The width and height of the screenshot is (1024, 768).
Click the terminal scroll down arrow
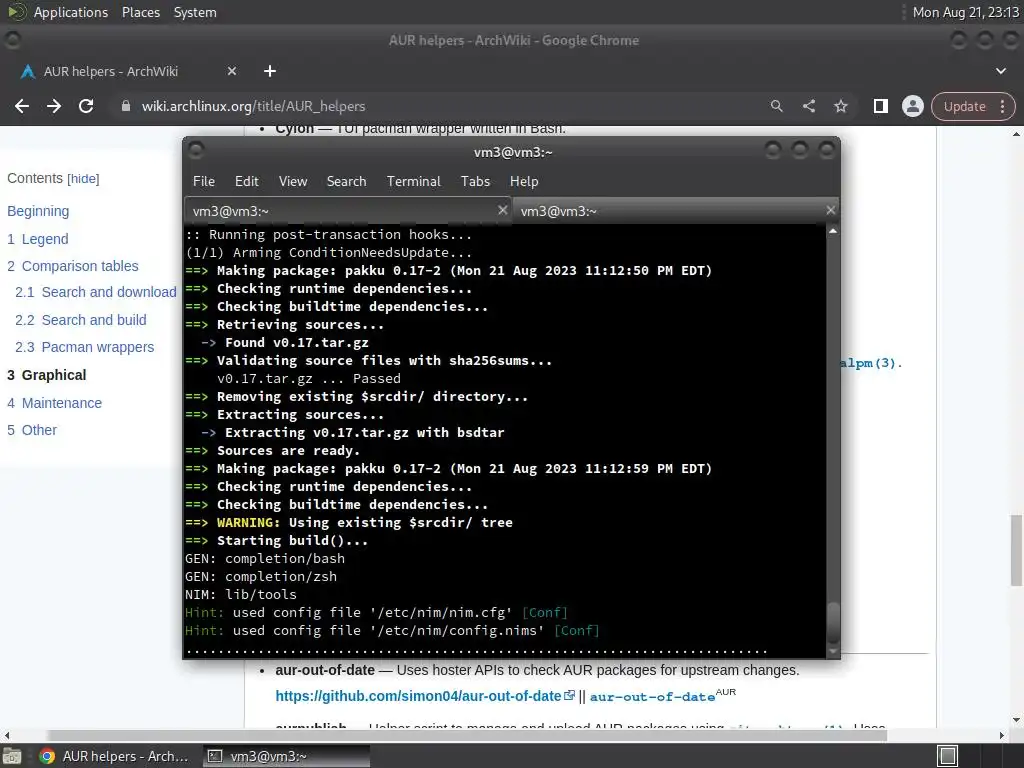pos(833,651)
